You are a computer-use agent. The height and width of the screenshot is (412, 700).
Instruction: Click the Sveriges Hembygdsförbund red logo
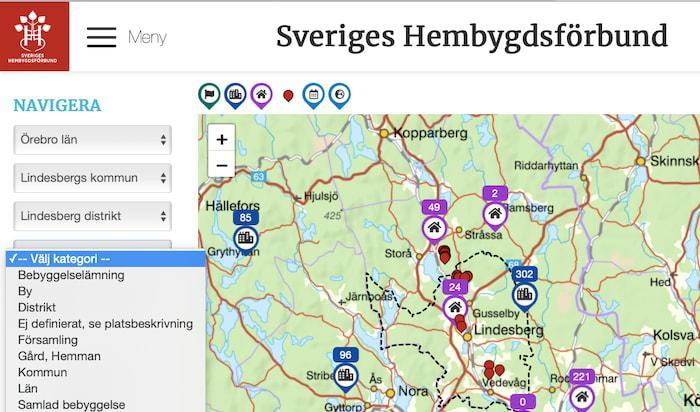click(x=34, y=36)
